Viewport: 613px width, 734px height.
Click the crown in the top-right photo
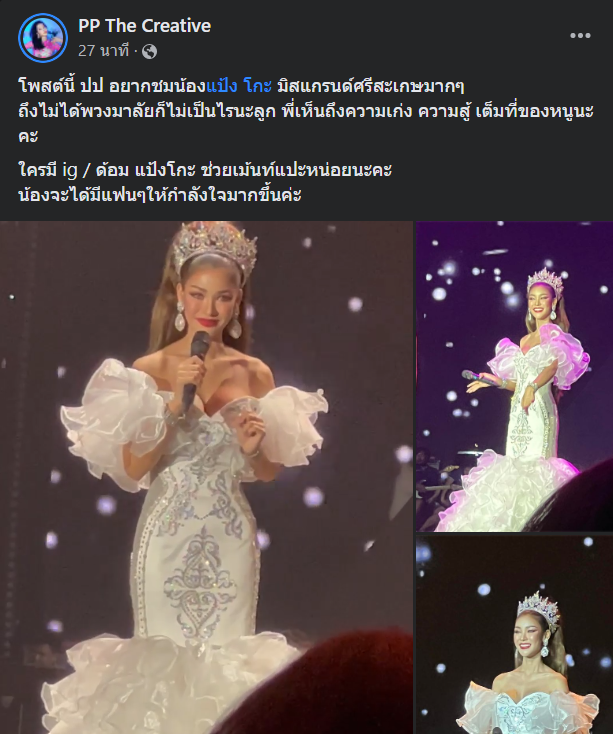545,282
